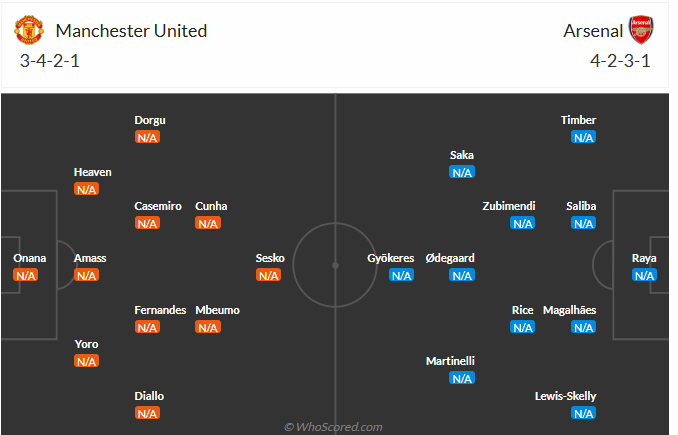The image size is (678, 435).
Task: Open Ødegaard's rating badge
Action: tap(462, 275)
